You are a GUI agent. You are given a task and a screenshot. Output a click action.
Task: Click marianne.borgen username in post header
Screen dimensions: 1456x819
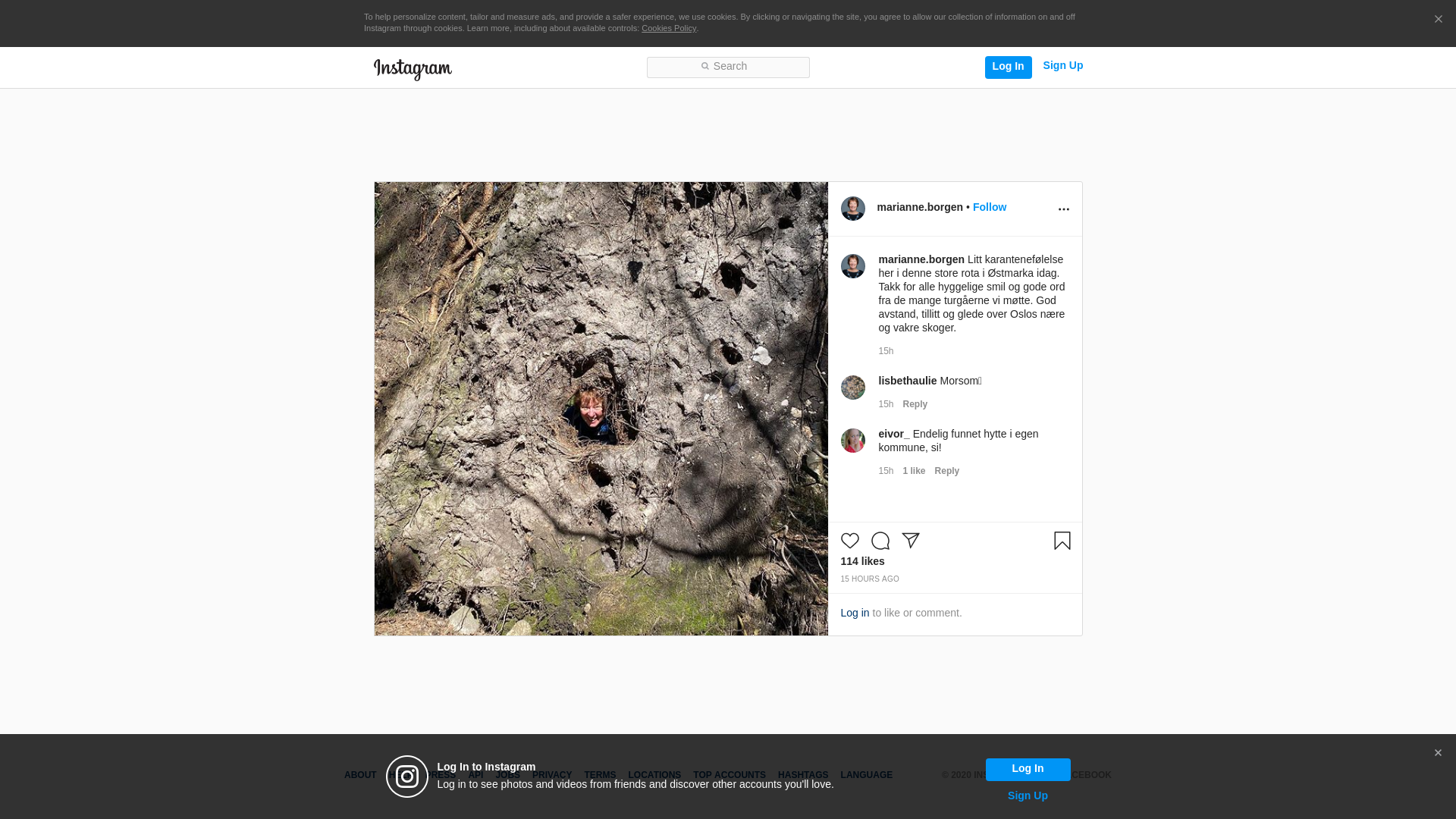tap(920, 207)
